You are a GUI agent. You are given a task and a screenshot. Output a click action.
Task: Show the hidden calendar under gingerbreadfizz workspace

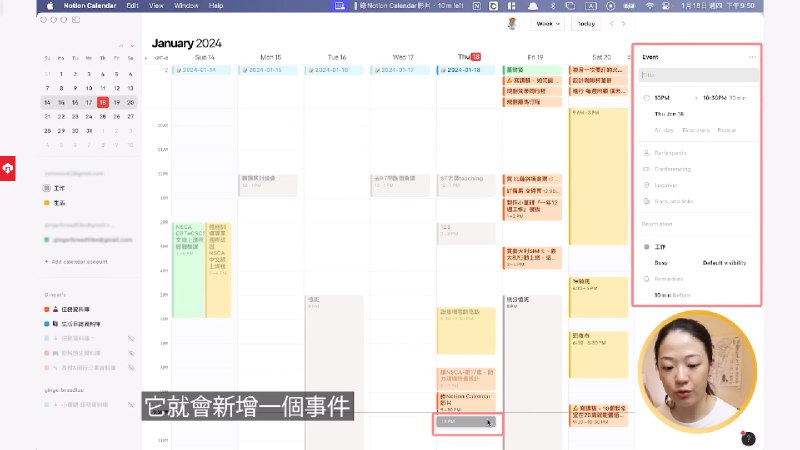click(x=131, y=405)
